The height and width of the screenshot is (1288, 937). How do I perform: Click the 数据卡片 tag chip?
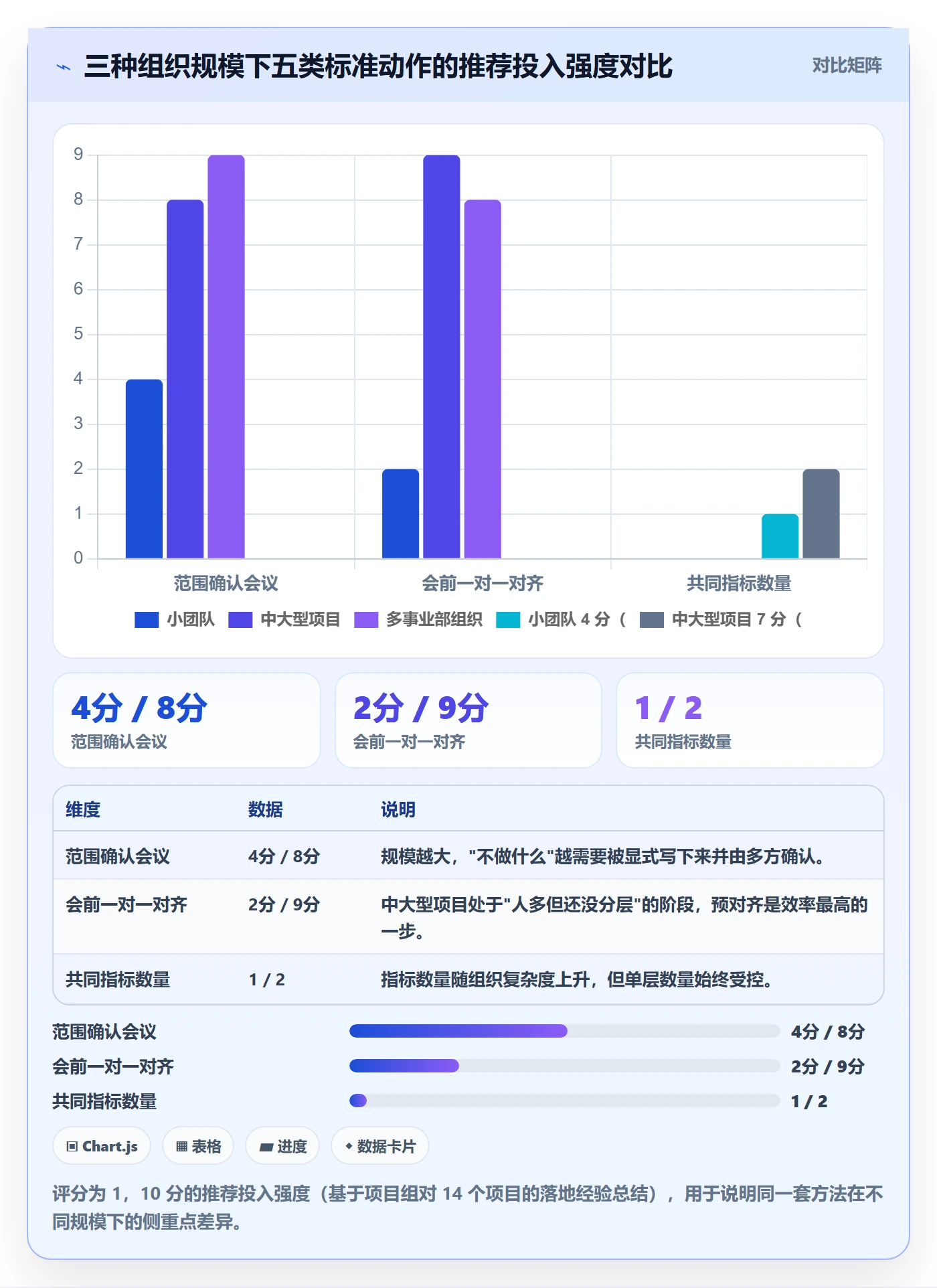tap(380, 1146)
